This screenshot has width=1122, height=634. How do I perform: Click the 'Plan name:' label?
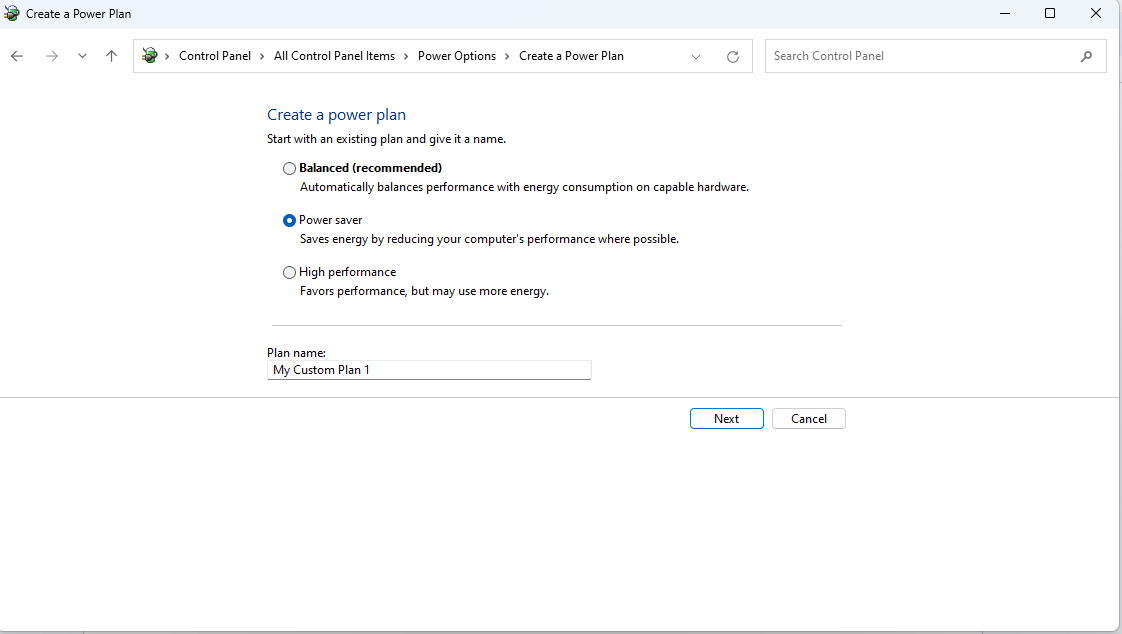[x=296, y=353]
